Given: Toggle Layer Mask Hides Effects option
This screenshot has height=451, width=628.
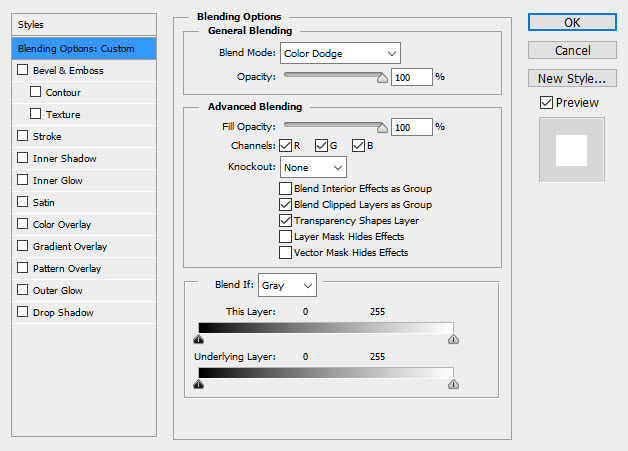Looking at the screenshot, I should (286, 237).
